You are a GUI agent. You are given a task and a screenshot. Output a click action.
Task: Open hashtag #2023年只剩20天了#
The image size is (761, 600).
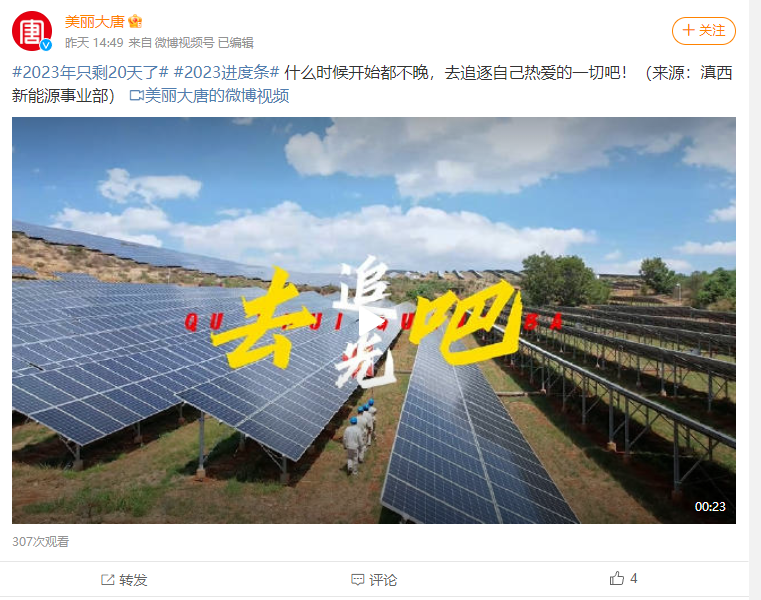pyautogui.click(x=90, y=72)
